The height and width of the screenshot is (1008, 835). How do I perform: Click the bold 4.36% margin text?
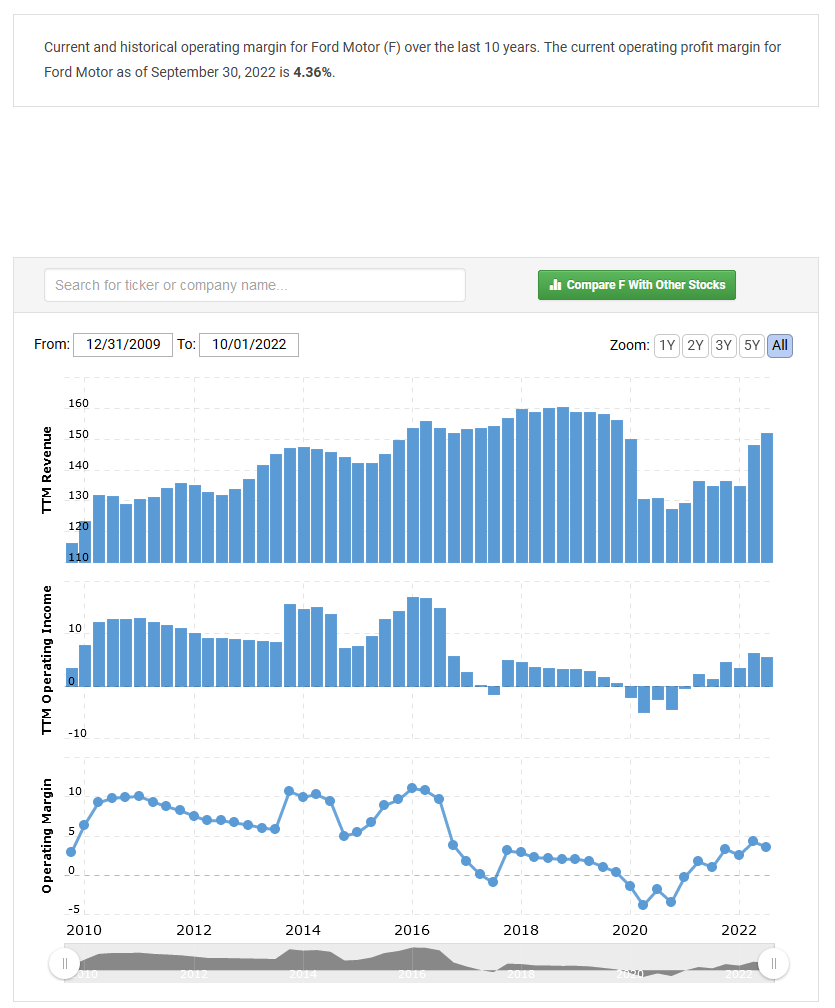pyautogui.click(x=312, y=72)
